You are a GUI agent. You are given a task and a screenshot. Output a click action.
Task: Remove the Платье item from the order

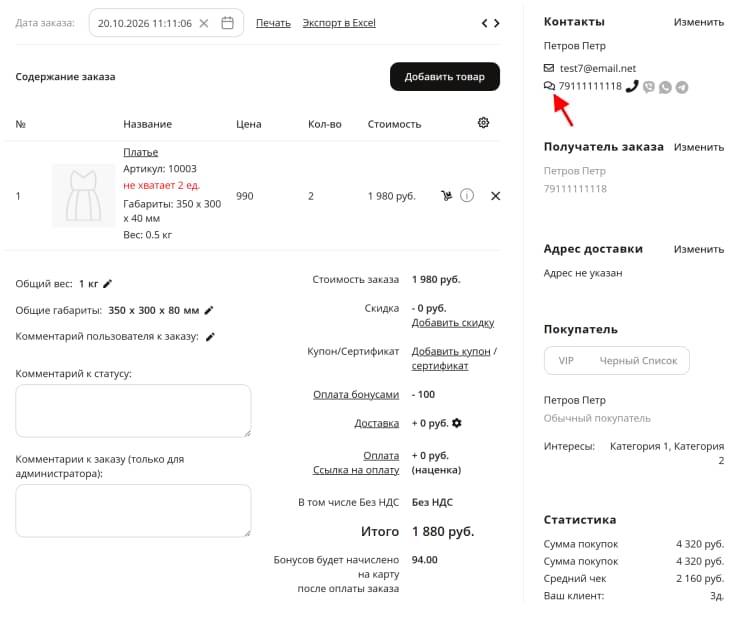click(495, 196)
